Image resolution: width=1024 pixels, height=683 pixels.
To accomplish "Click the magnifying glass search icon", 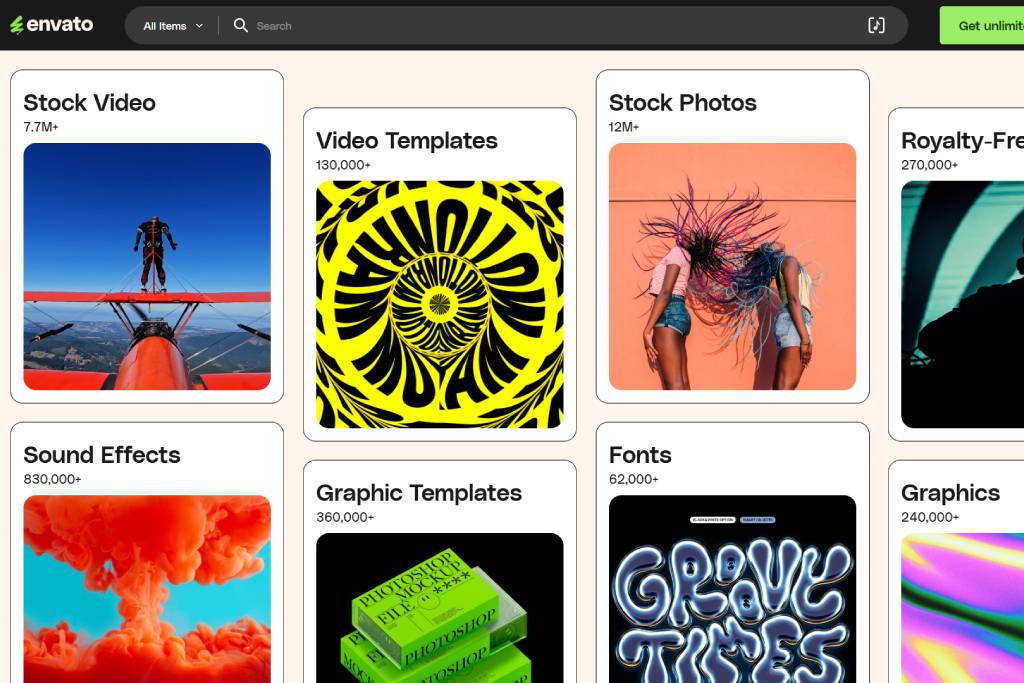I will 241,25.
